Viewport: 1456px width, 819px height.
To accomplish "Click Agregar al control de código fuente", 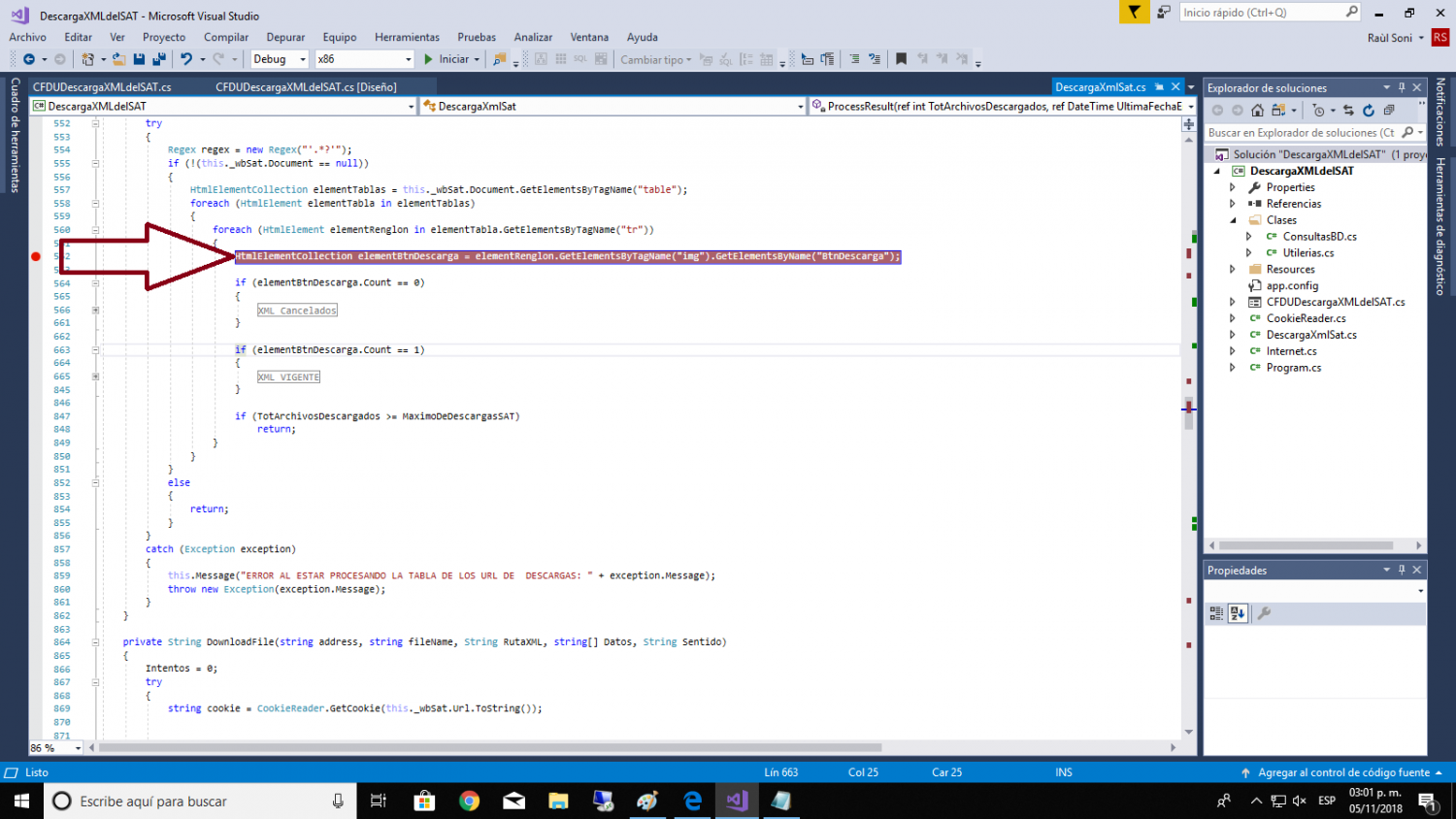I will click(1343, 772).
